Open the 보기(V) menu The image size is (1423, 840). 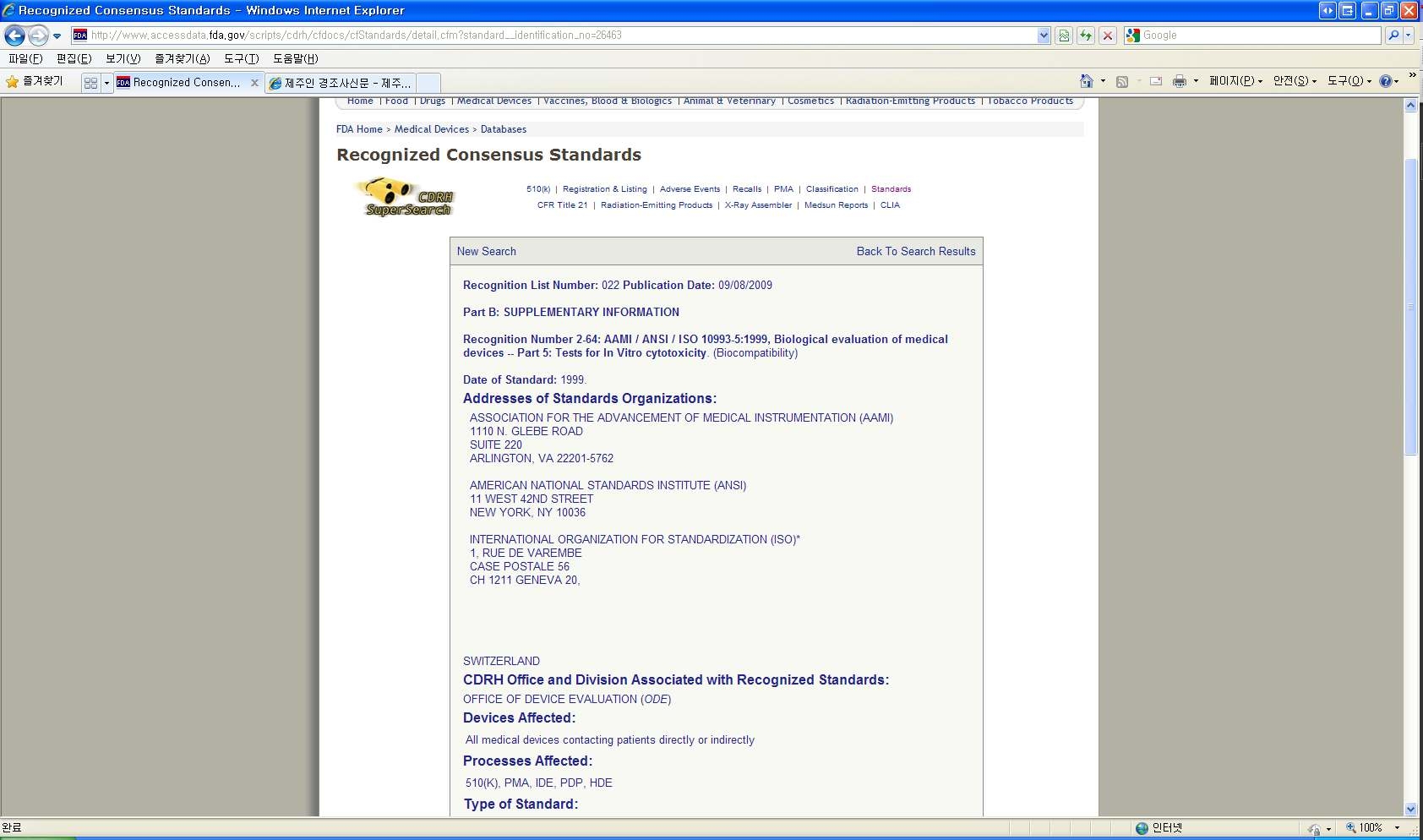tap(123, 58)
